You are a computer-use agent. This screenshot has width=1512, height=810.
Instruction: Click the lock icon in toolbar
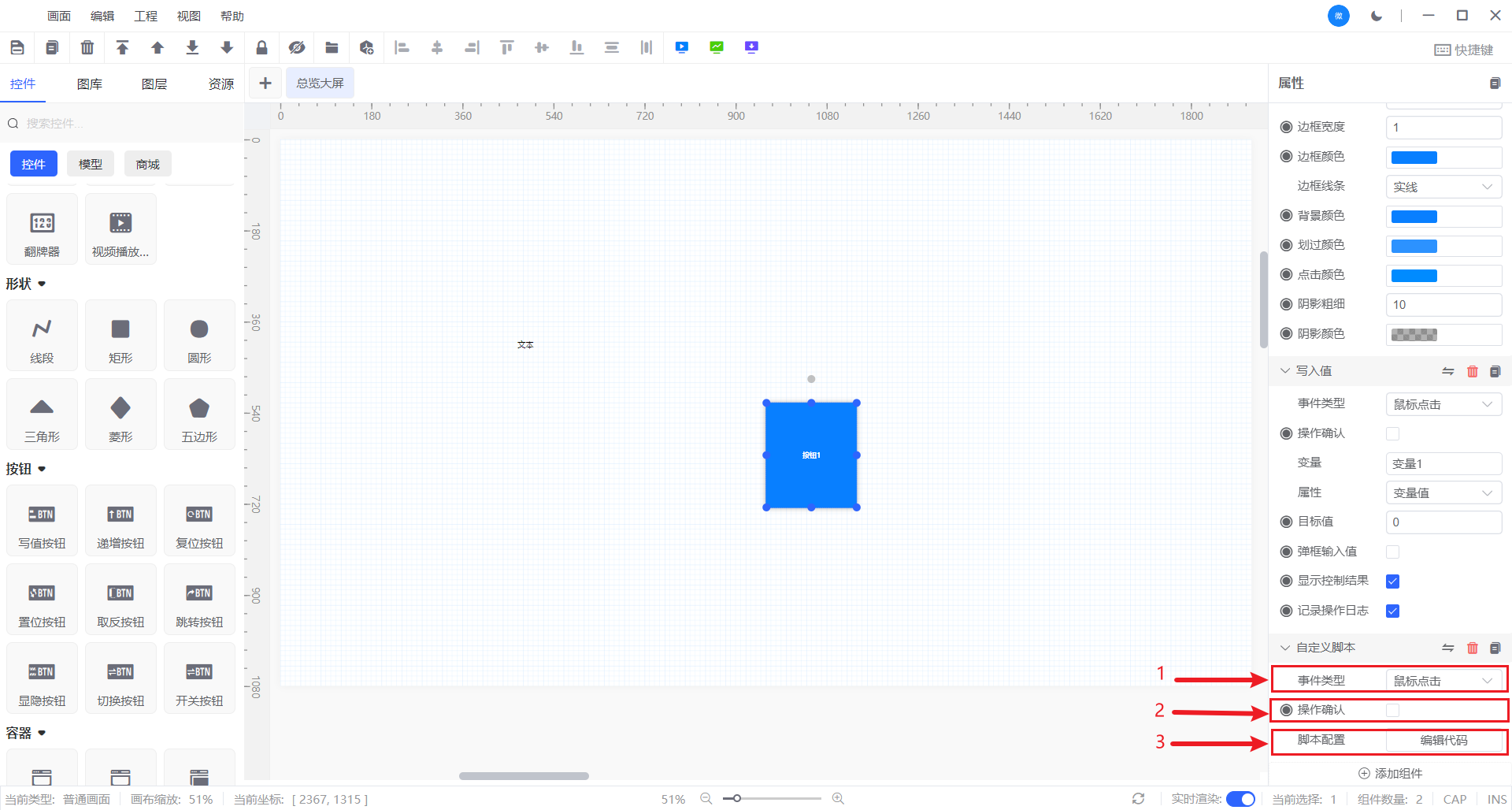(x=261, y=48)
